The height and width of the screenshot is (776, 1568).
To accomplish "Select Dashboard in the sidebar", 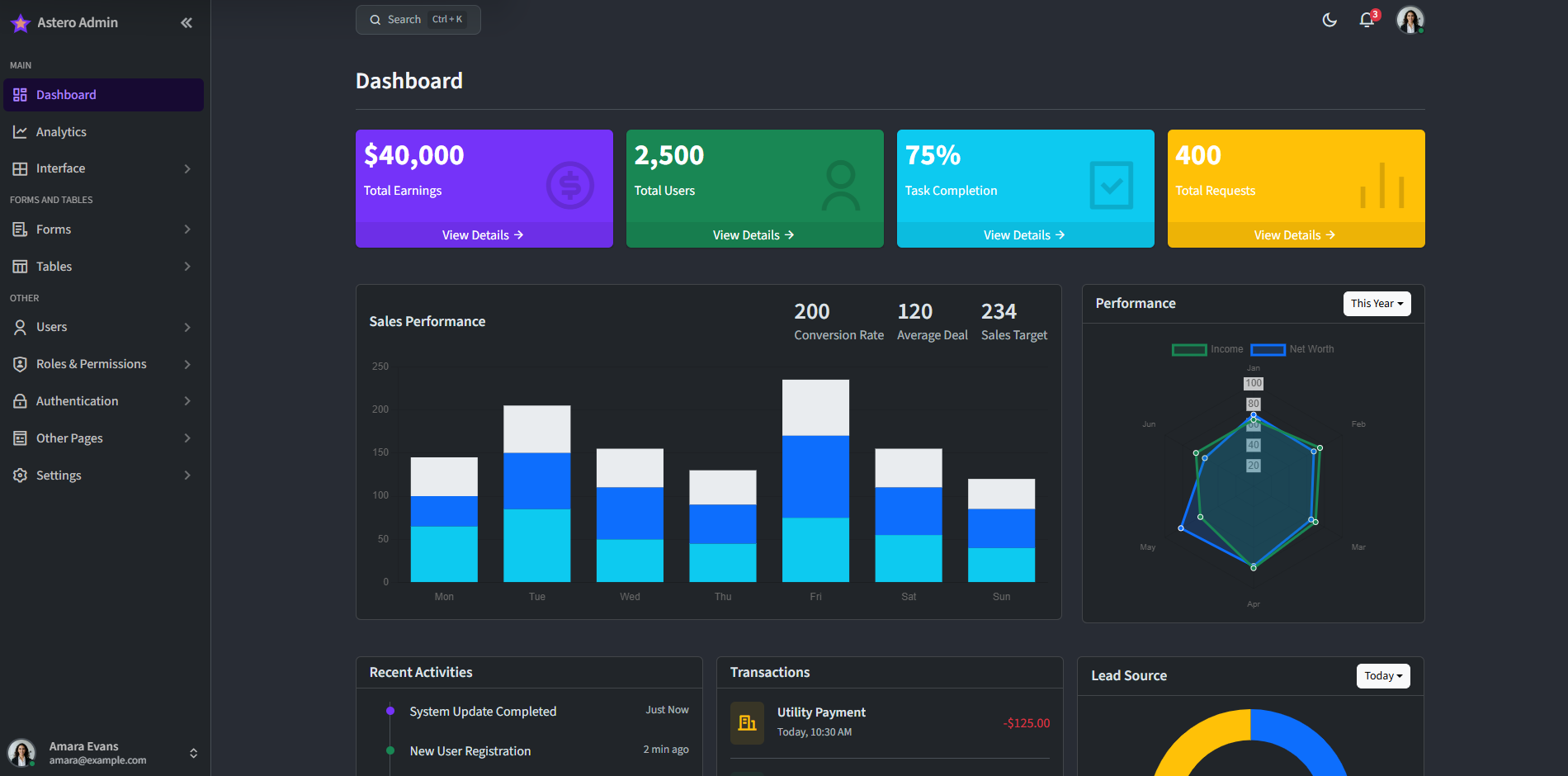I will [x=66, y=95].
